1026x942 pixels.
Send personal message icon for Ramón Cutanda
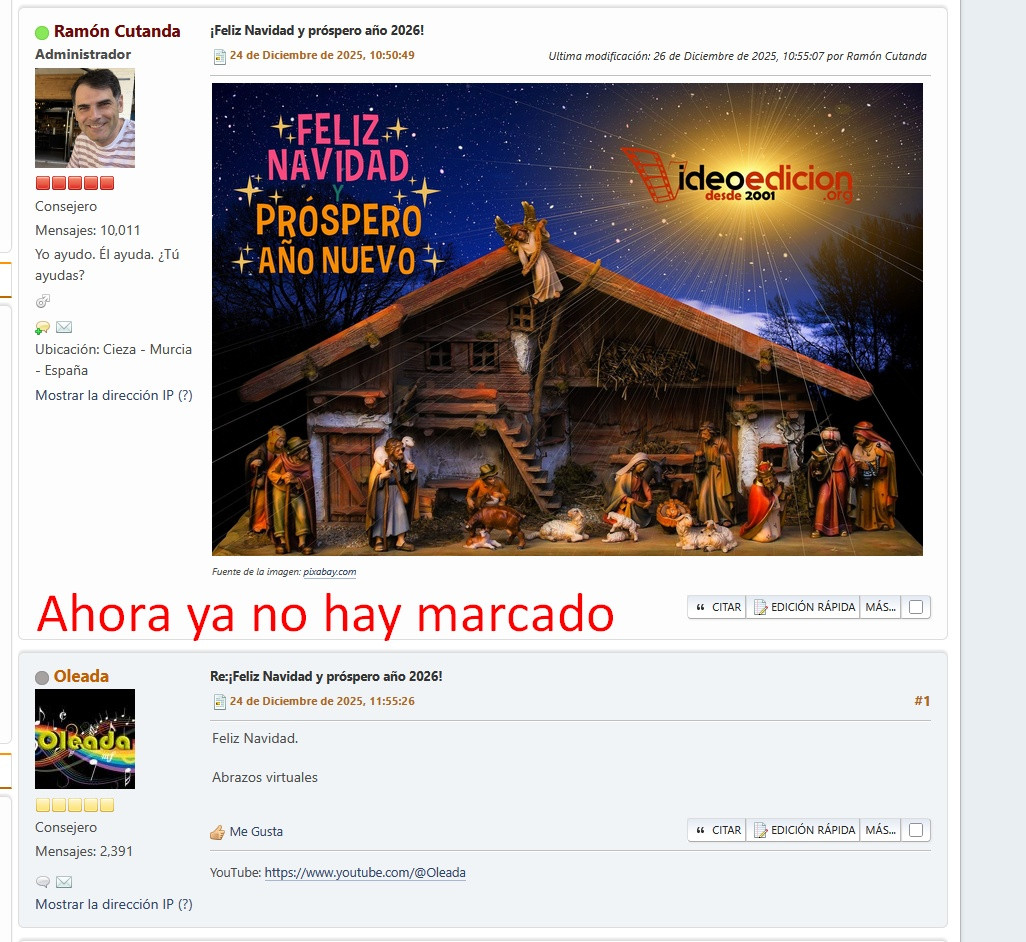(x=43, y=327)
